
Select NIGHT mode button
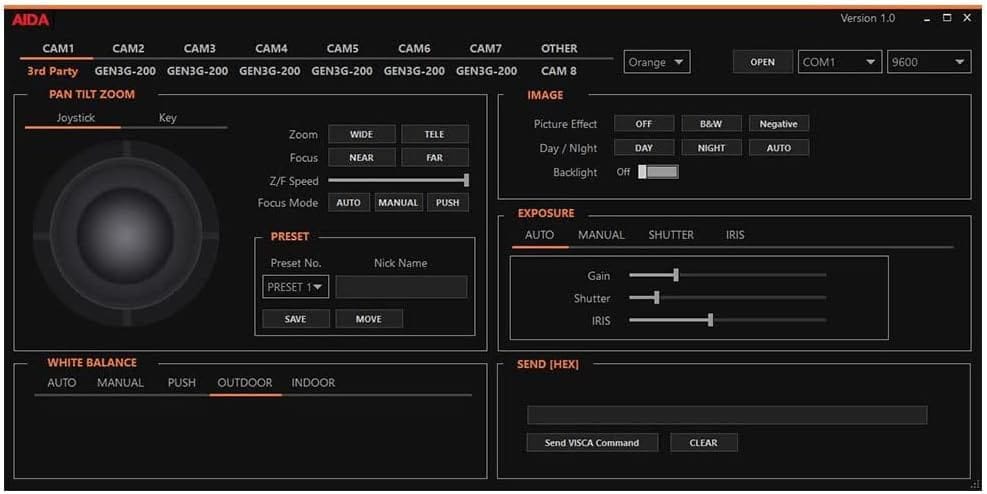pos(711,148)
